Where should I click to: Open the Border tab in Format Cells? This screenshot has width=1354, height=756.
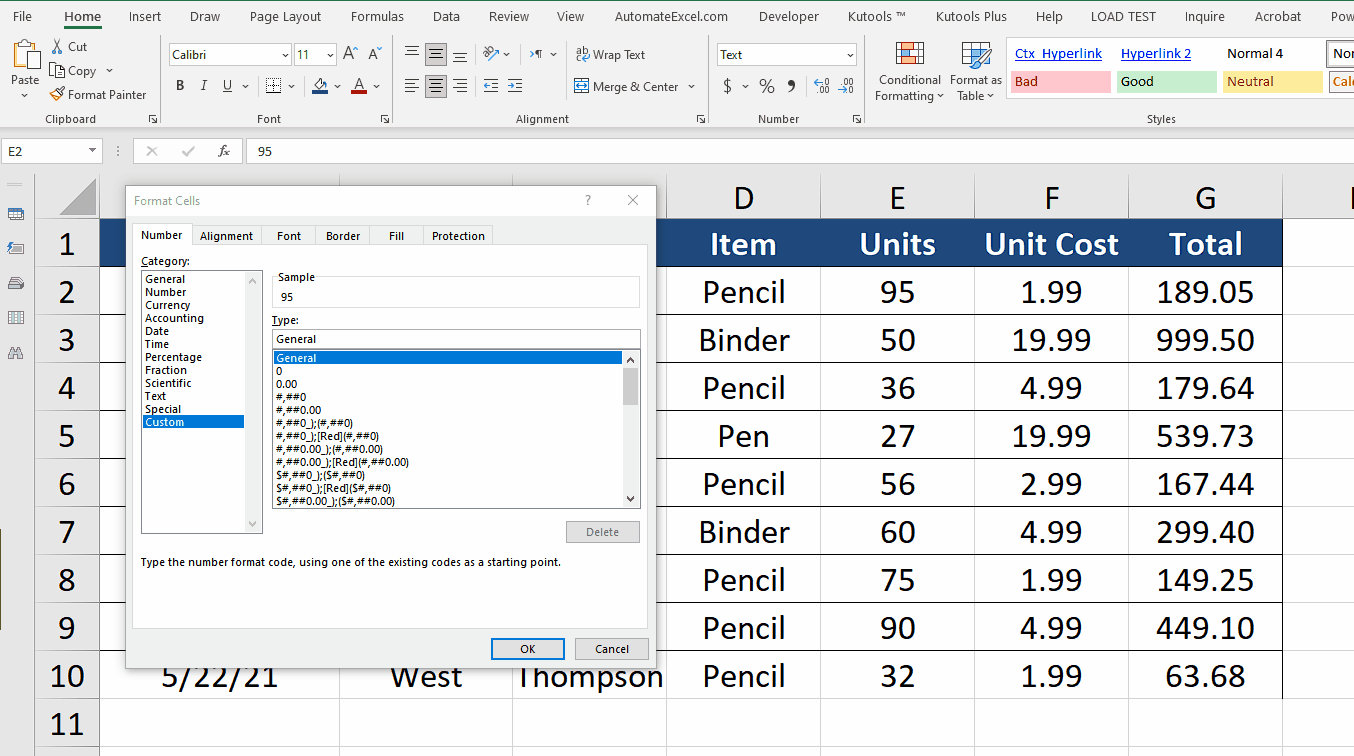[342, 235]
